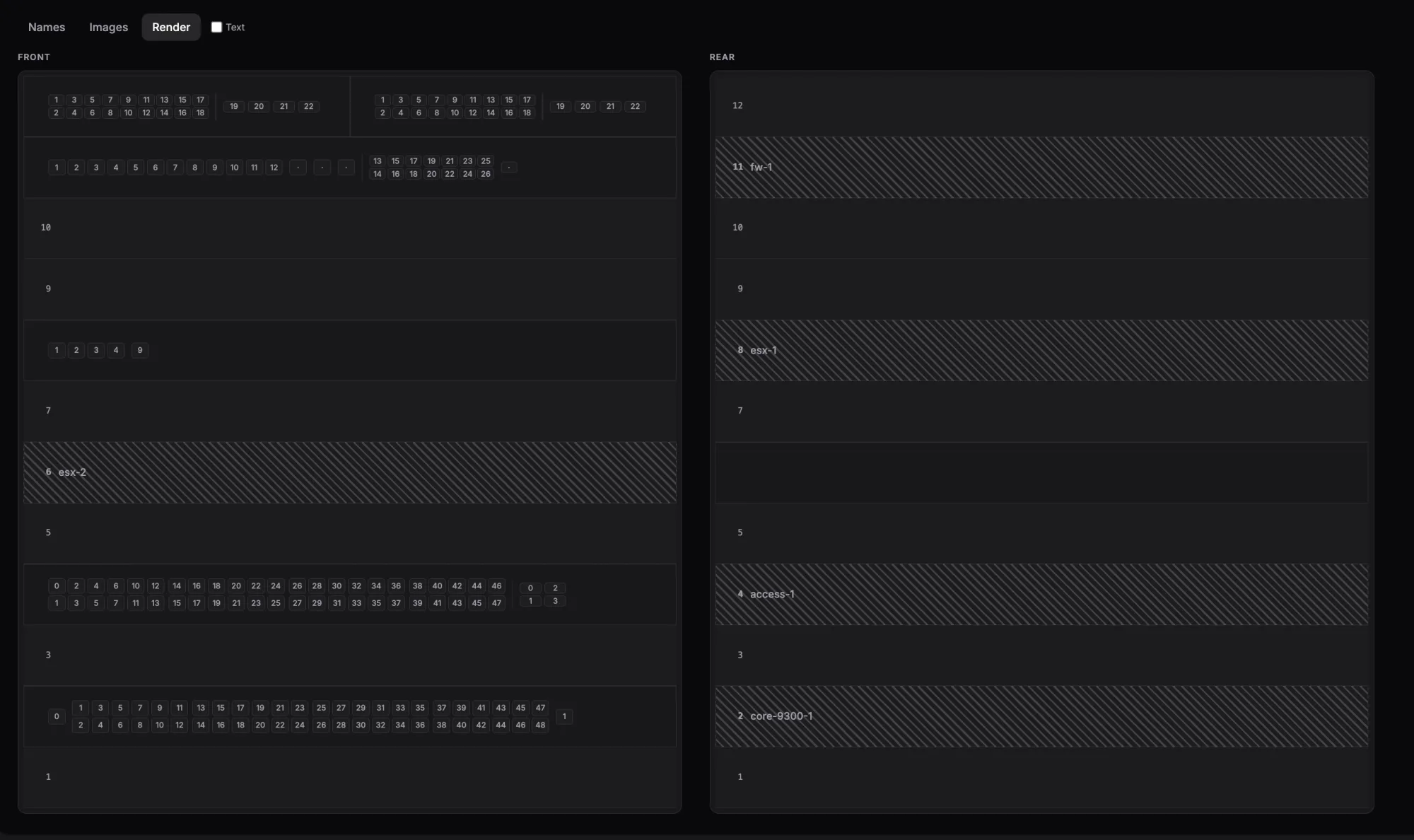Click empty front rack slot 7

point(350,411)
